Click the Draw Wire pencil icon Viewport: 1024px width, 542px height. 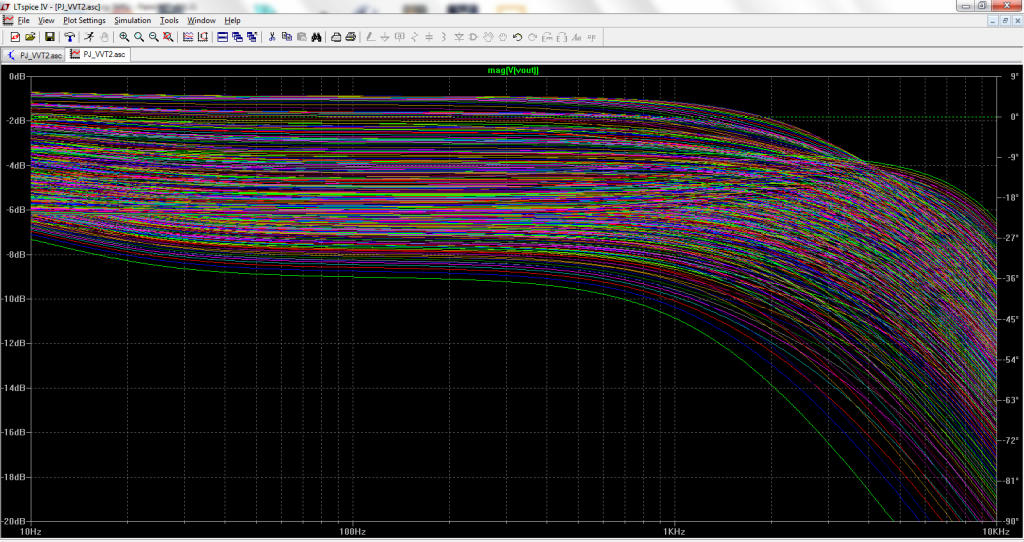tap(370, 37)
